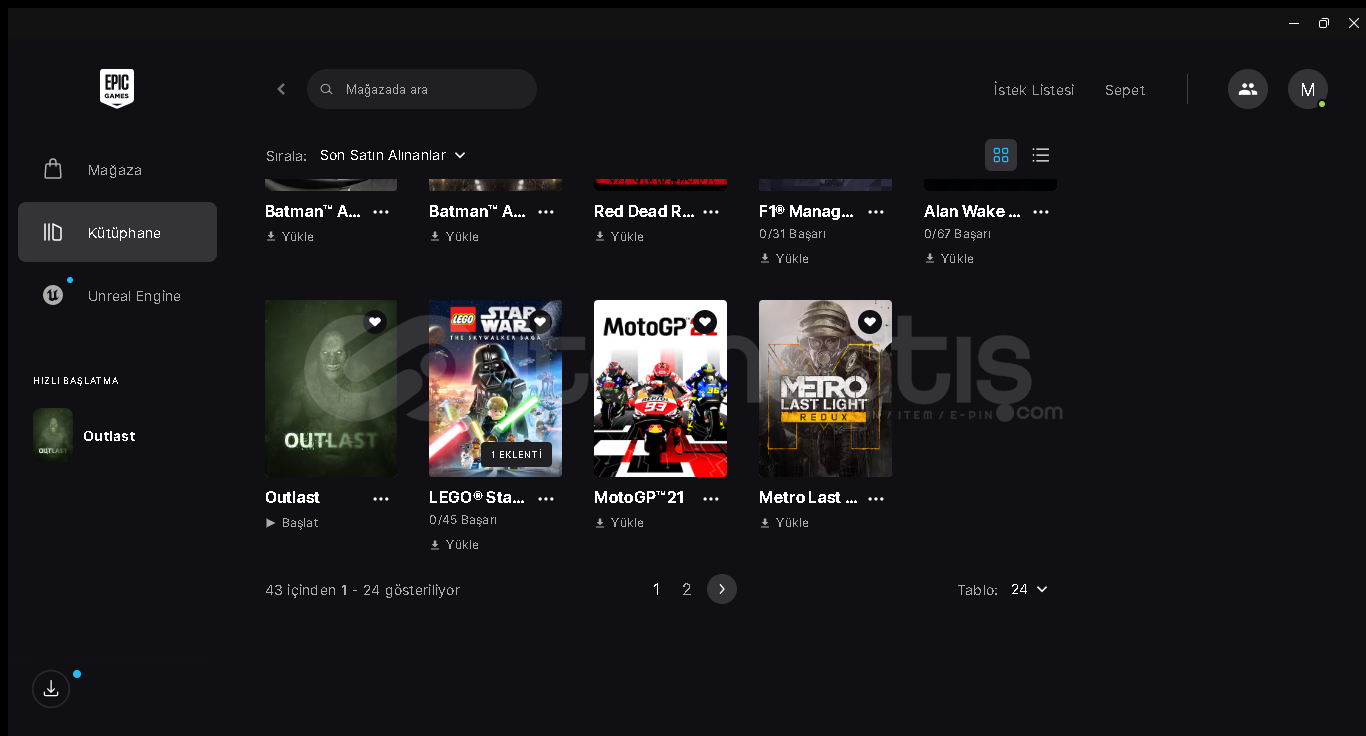Open MotoGP 21 cover art
1366x736 pixels.
point(660,388)
